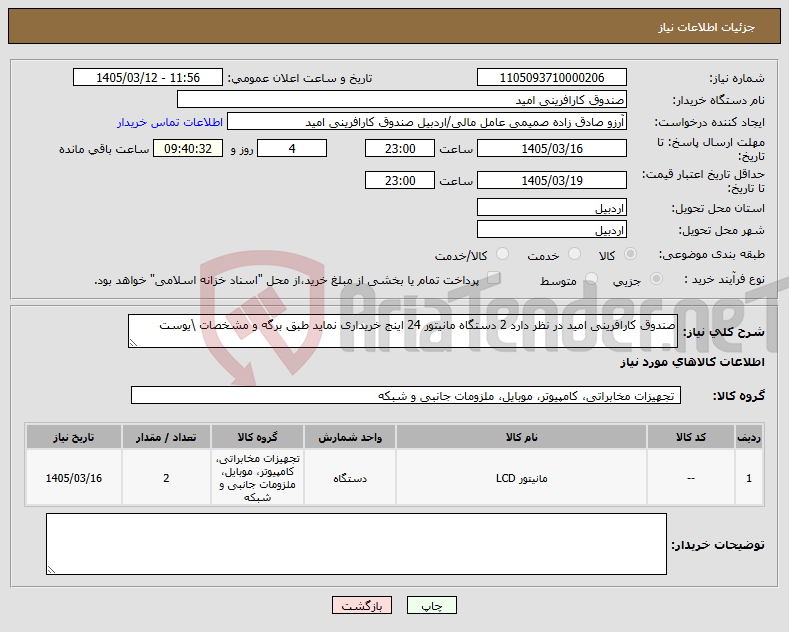Click the remaining time field 09:40:32
This screenshot has height=632, width=789.
[x=188, y=148]
